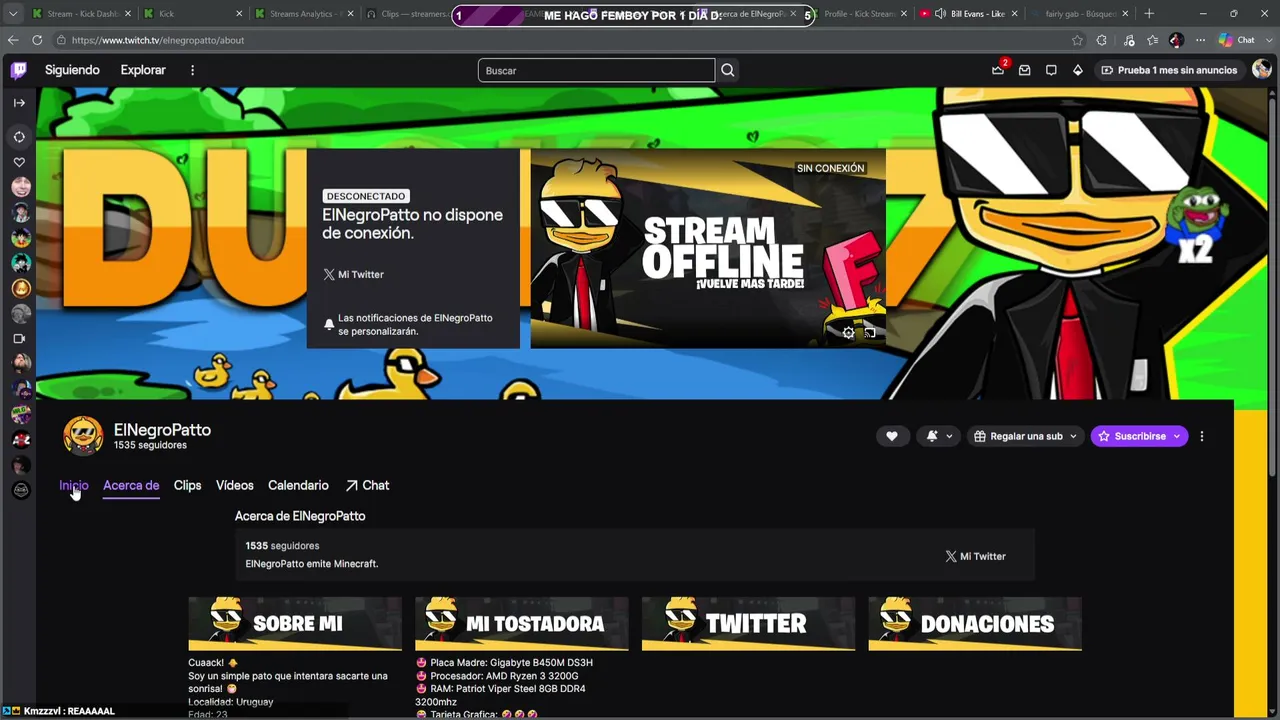Open the Twitch home logo
The image size is (1280, 720).
coord(19,70)
